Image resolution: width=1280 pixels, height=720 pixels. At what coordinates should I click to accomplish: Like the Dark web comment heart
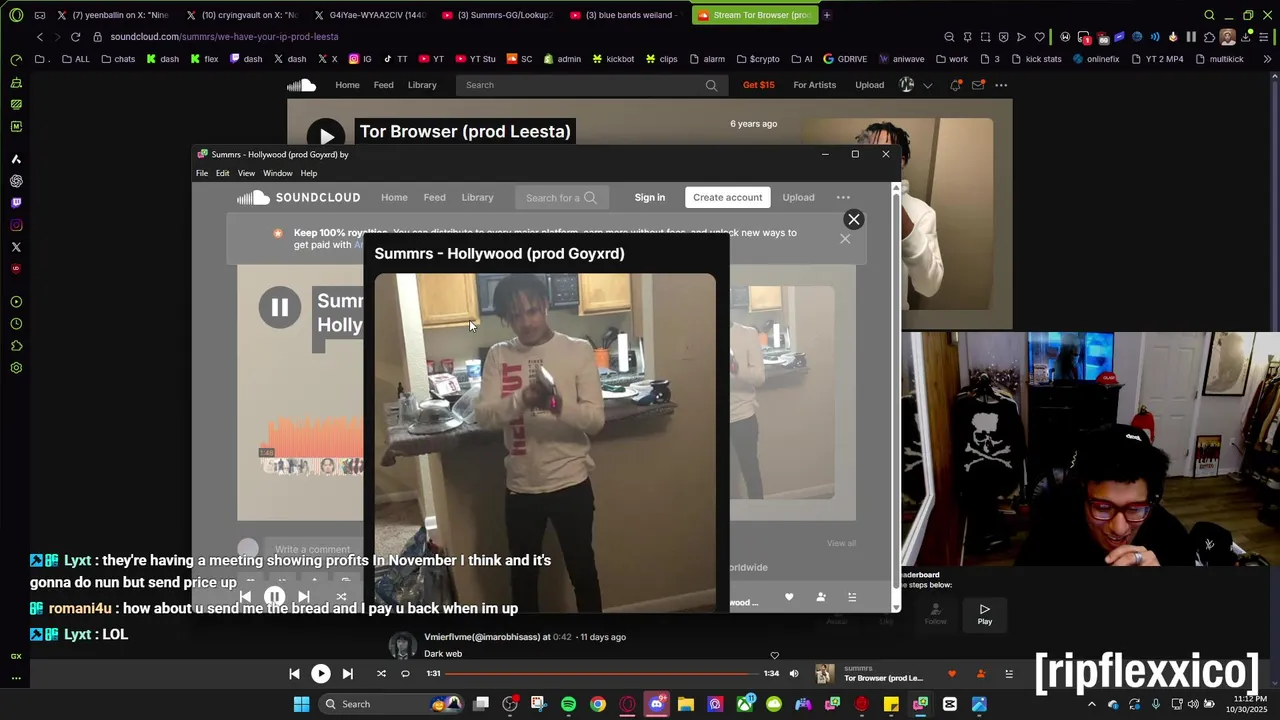coord(774,656)
